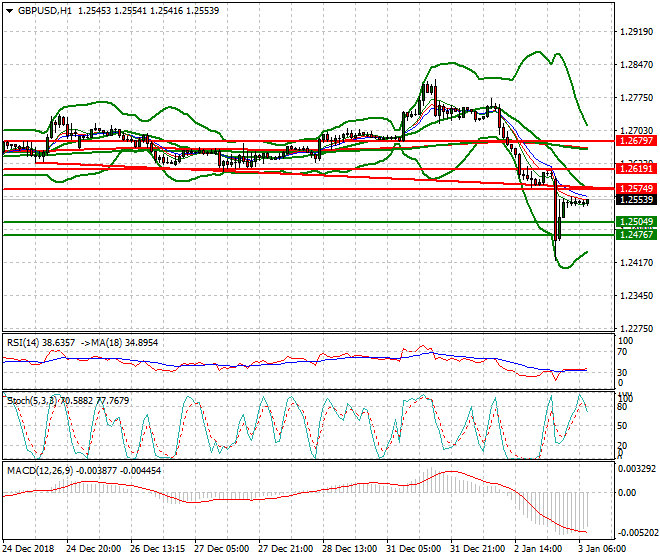This screenshot has width=660, height=560.
Task: Click the 24 Dec 20:00 time axis label
Action: [93, 549]
